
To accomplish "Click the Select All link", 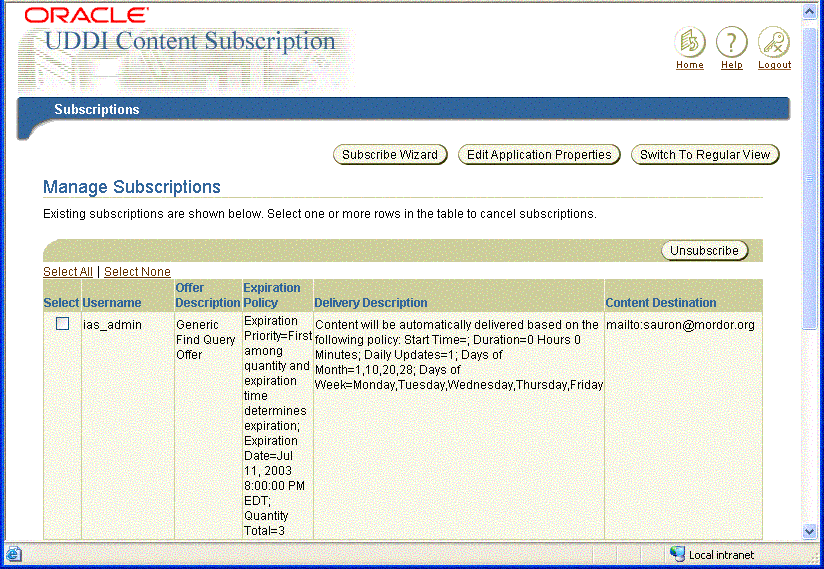I will [x=68, y=272].
